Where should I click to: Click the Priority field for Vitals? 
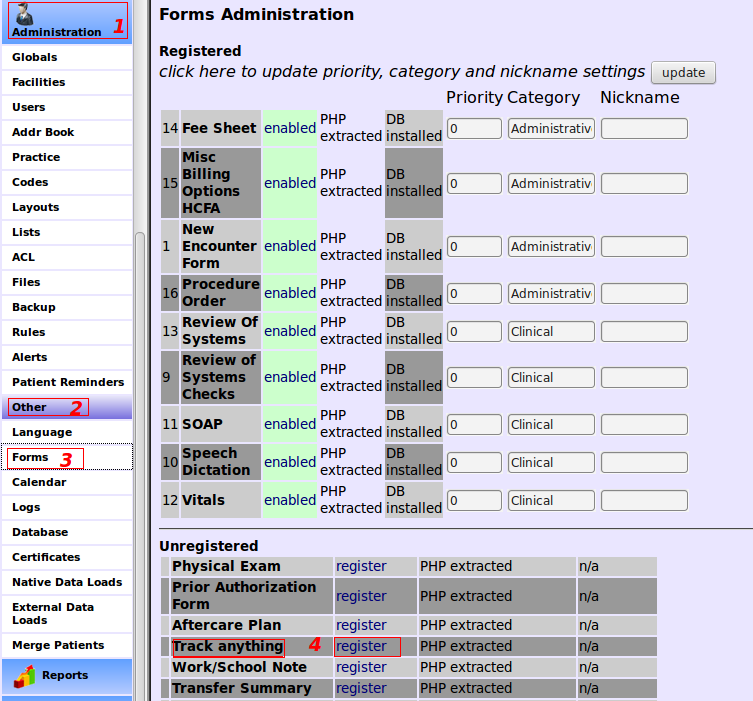pos(474,500)
